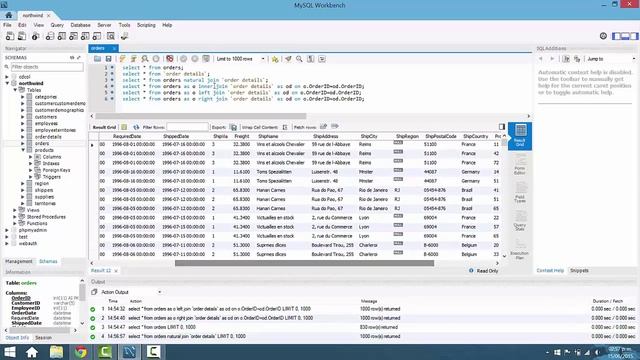Switch to the Management tab
Viewport: 640px width, 360px height.
coord(19,261)
